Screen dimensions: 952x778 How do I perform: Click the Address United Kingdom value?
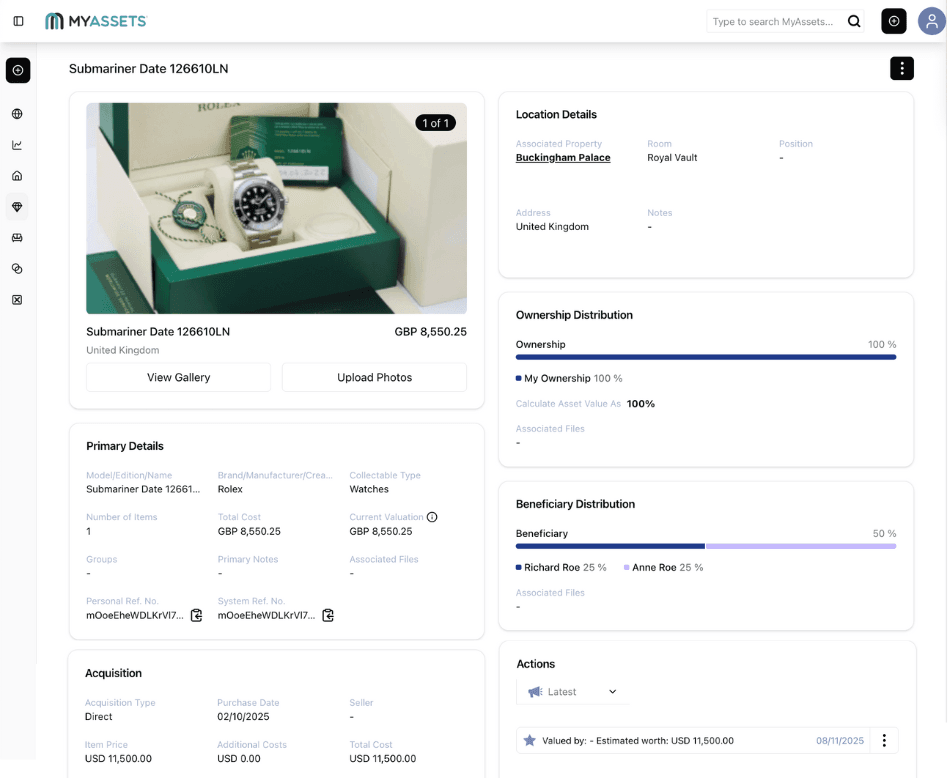[552, 227]
